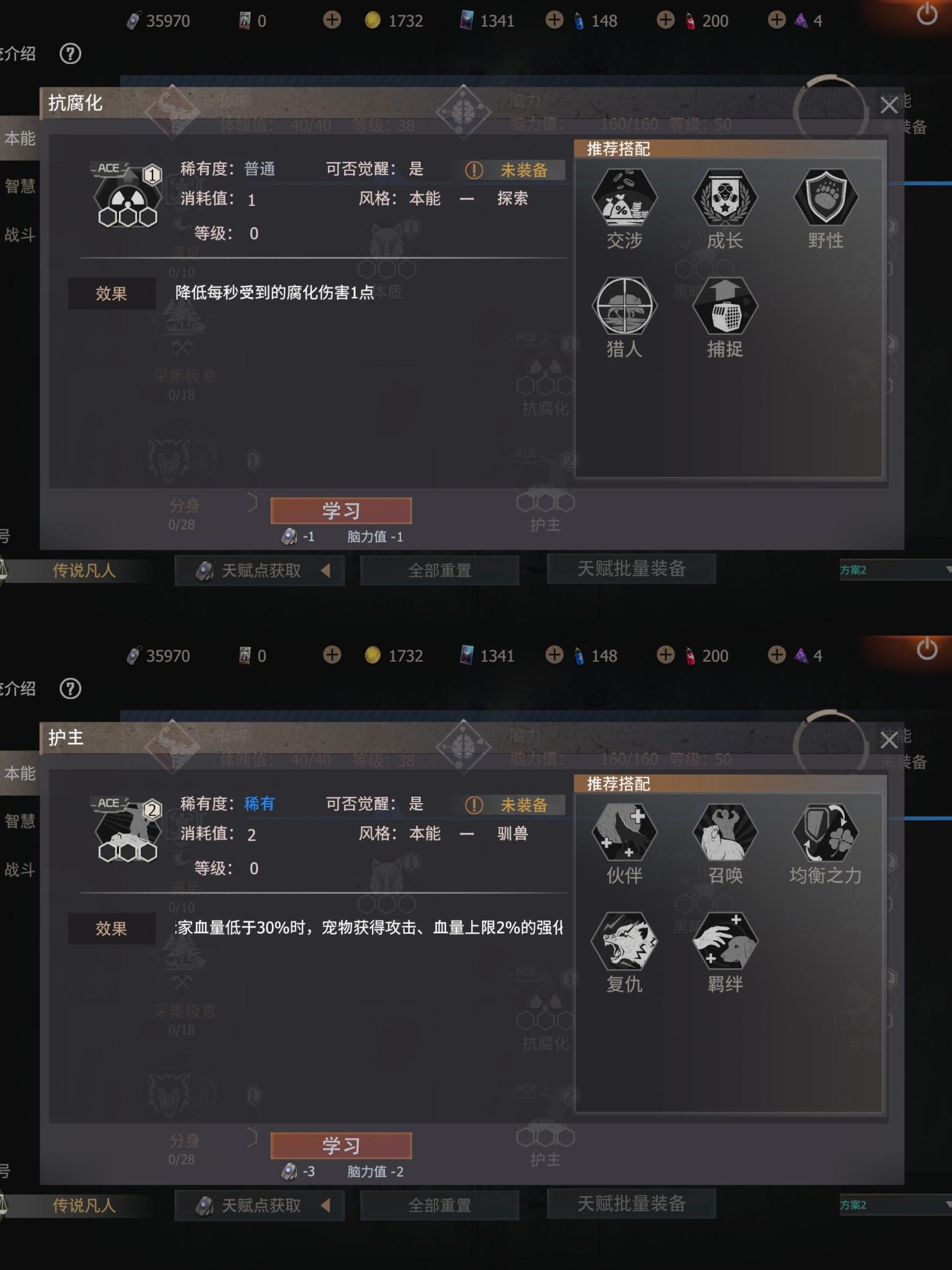Switch to 智慧 tab beside 抗腐化 dialog
Viewport: 952px width, 1270px height.
[20, 185]
